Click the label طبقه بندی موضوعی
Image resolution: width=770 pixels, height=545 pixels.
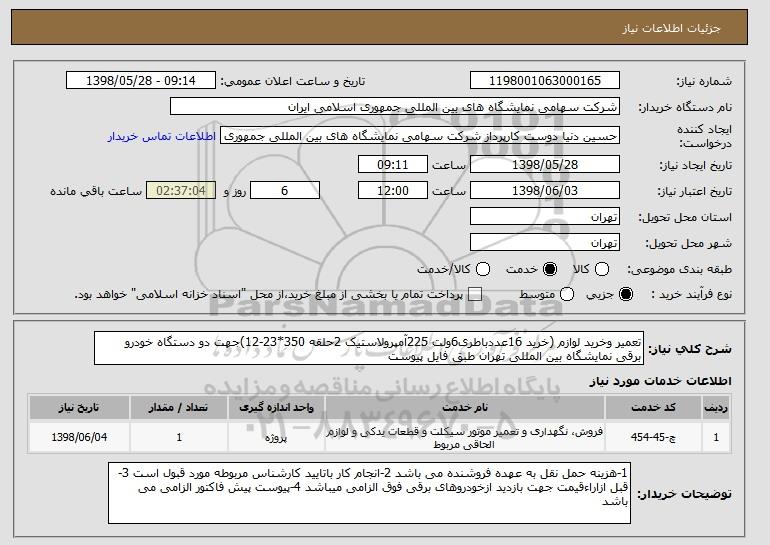pos(680,270)
